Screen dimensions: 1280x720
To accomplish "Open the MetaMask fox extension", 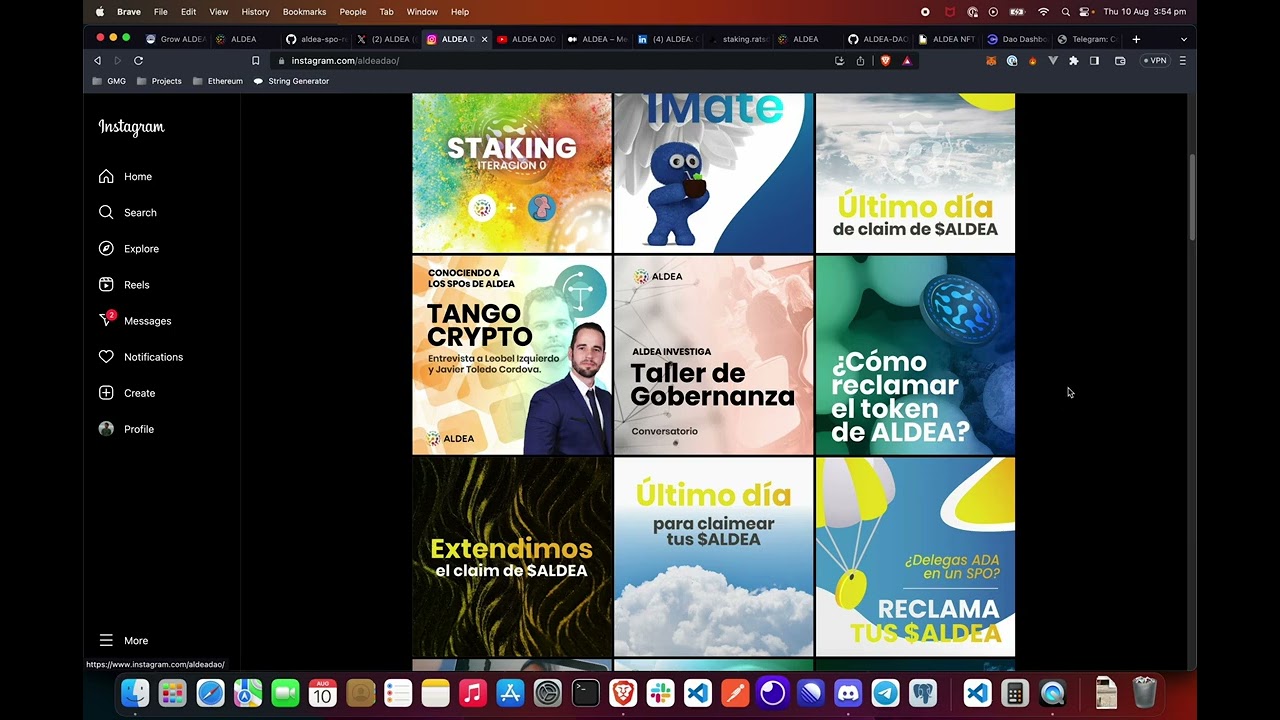I will [x=991, y=61].
